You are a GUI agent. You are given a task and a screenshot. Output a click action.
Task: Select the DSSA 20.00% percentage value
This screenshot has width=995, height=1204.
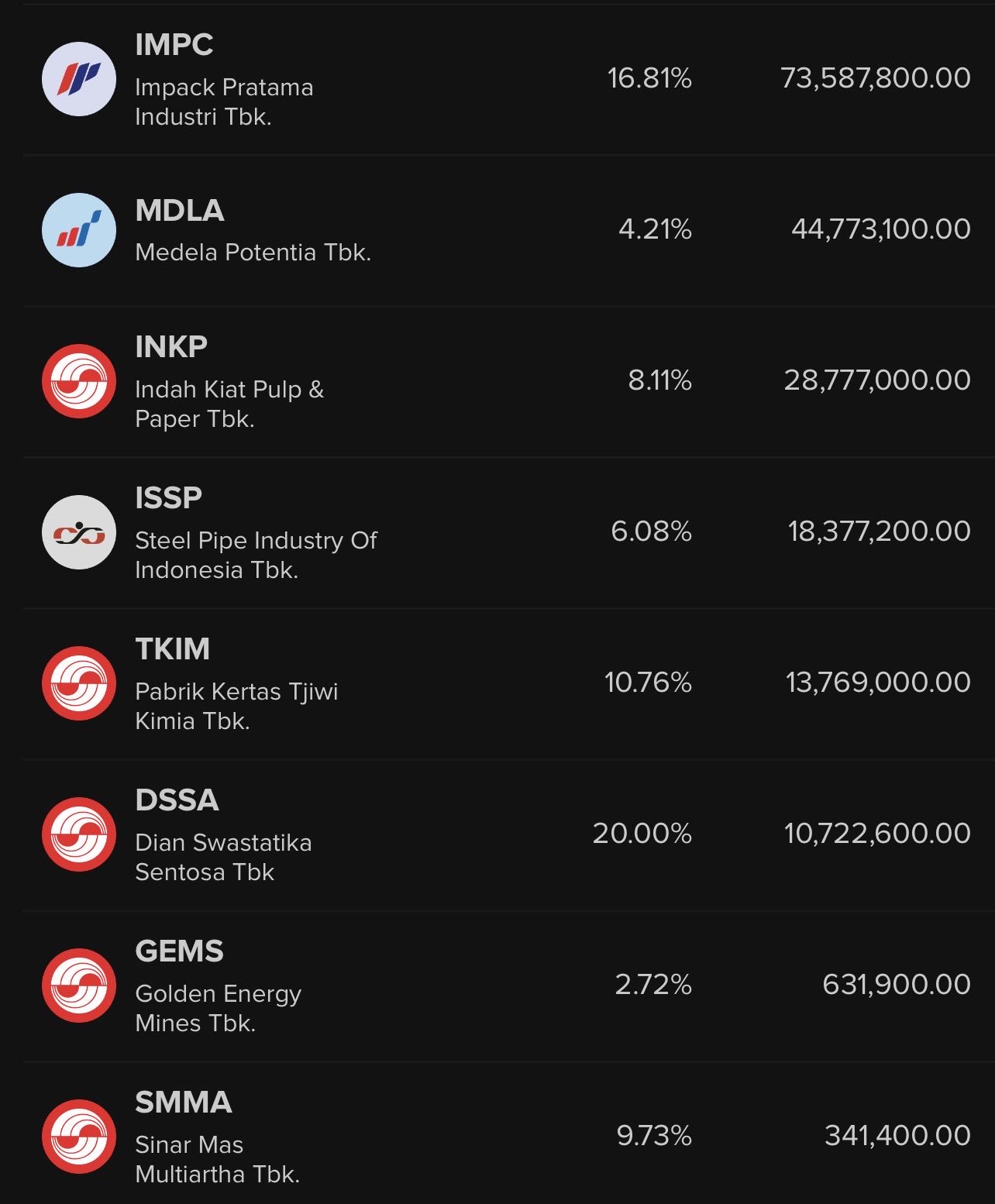coord(642,833)
